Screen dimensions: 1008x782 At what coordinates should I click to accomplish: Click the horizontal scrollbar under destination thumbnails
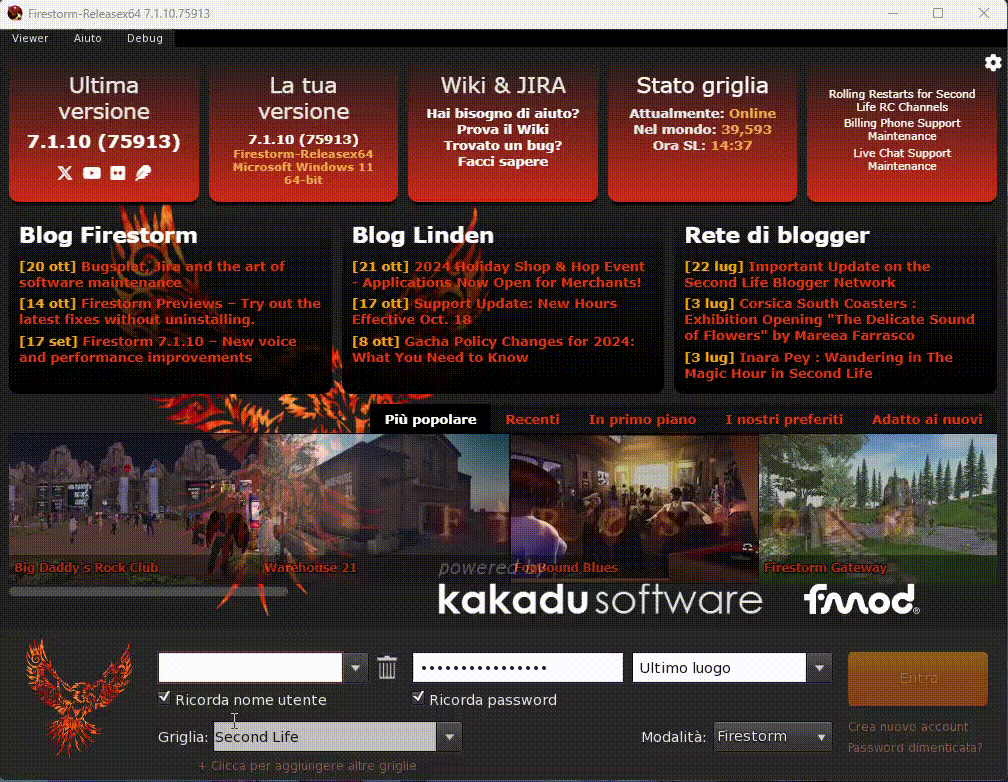pos(148,591)
